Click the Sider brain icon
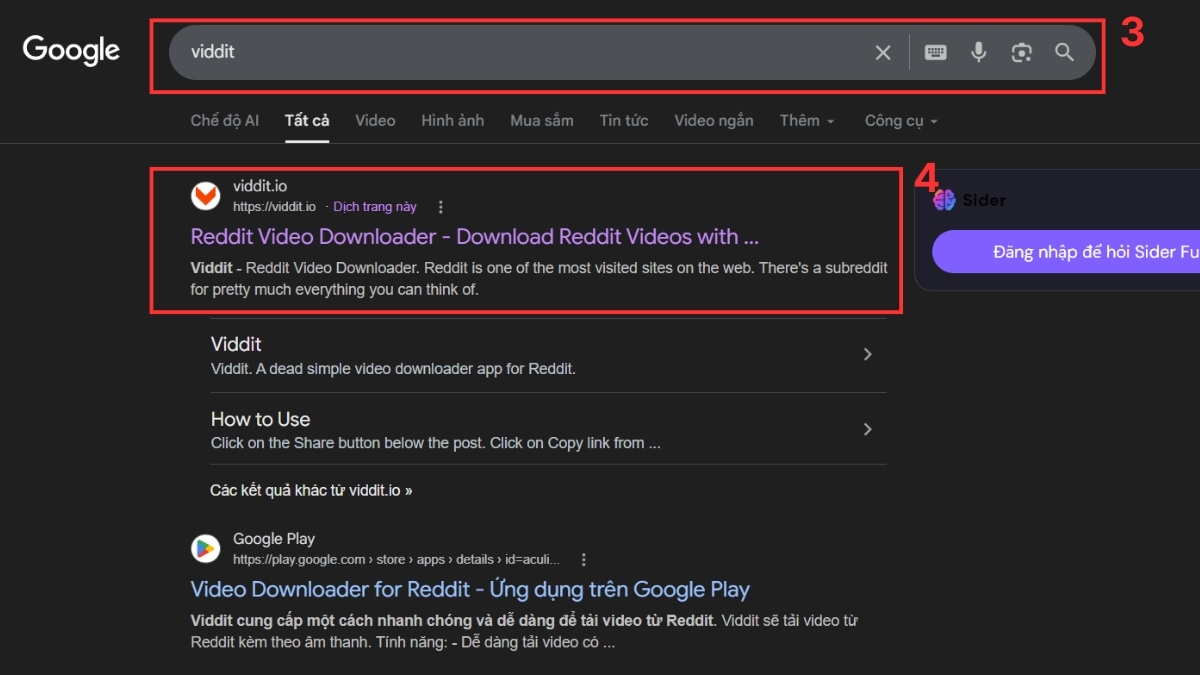 (x=943, y=200)
